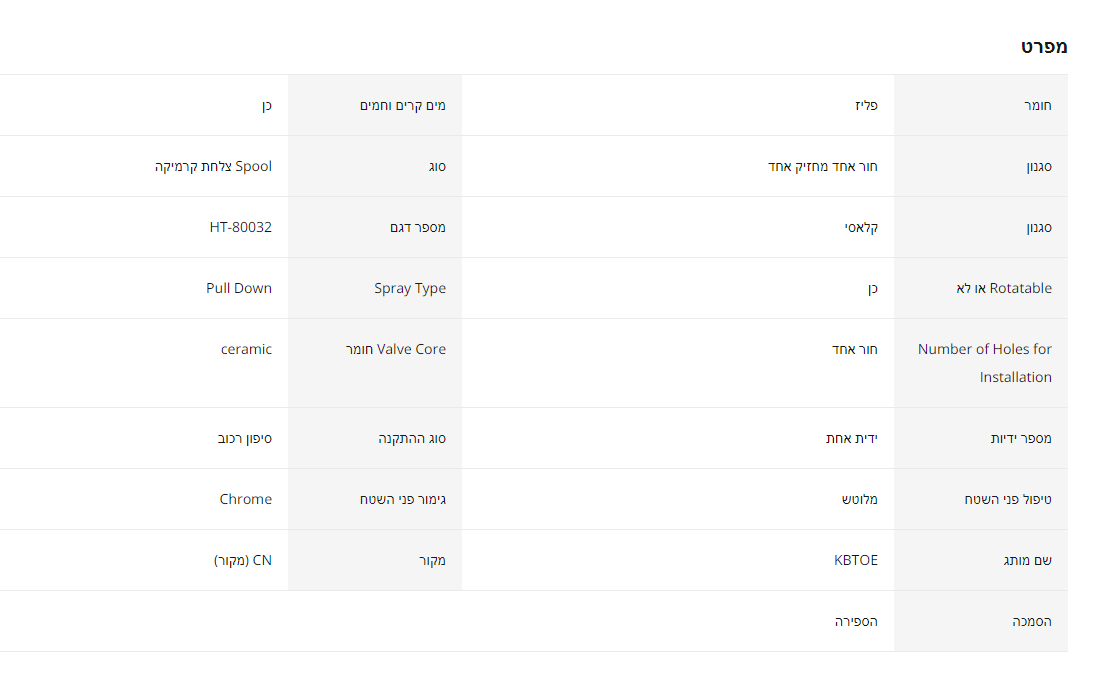The image size is (1106, 679).
Task: Select the מלוטש surface treatment value
Action: coord(859,499)
